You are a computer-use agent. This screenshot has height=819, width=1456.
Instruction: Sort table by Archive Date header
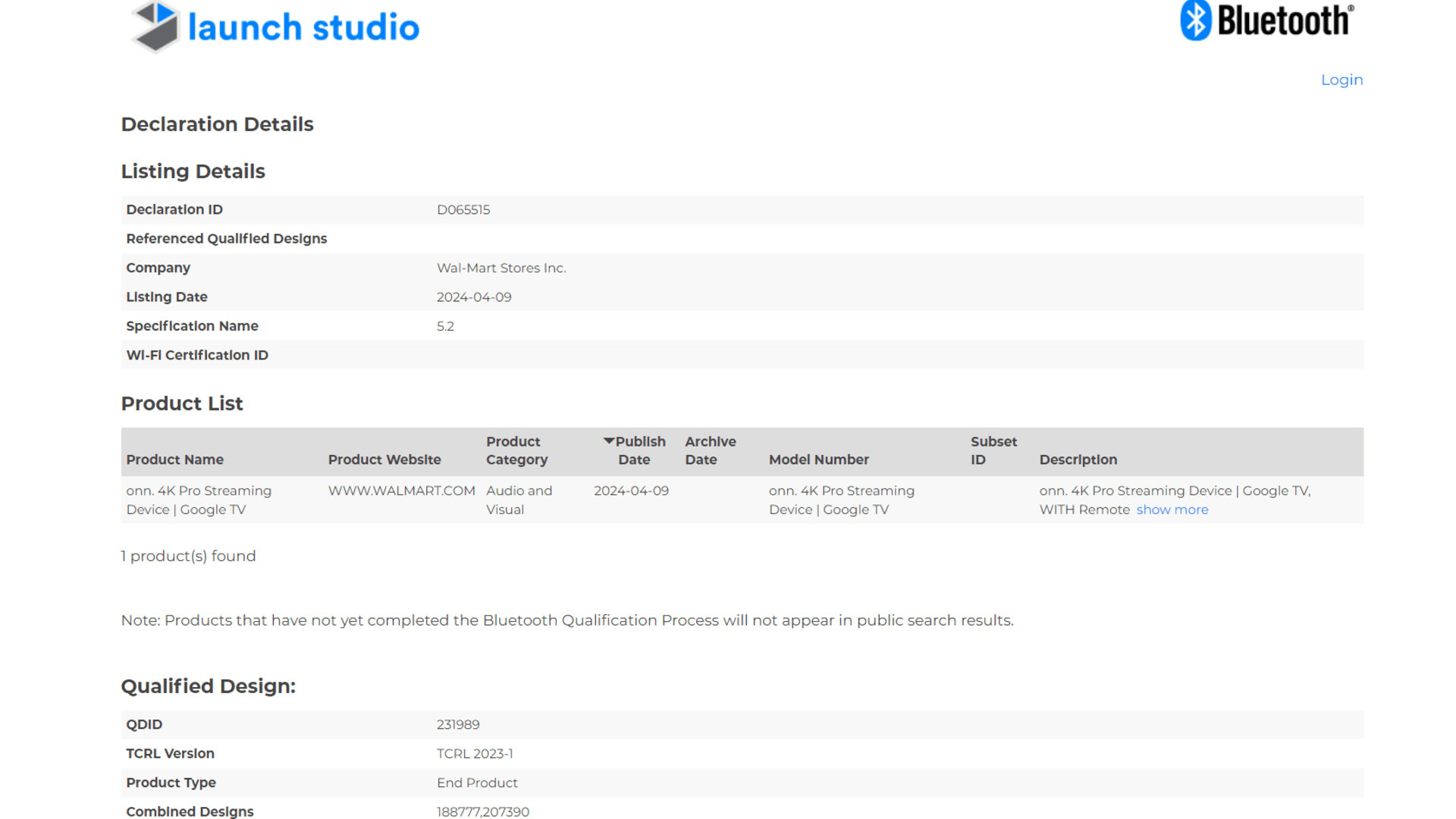pyautogui.click(x=710, y=450)
